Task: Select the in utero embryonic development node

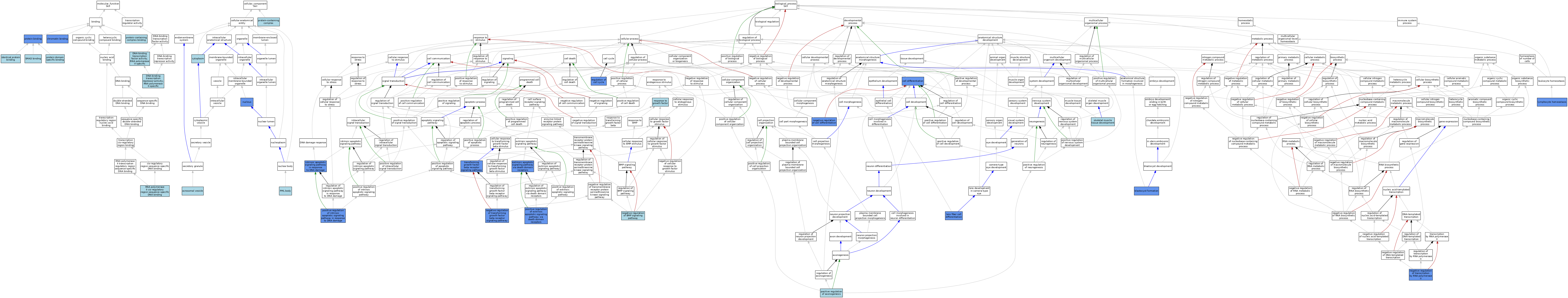Action: click(1158, 143)
